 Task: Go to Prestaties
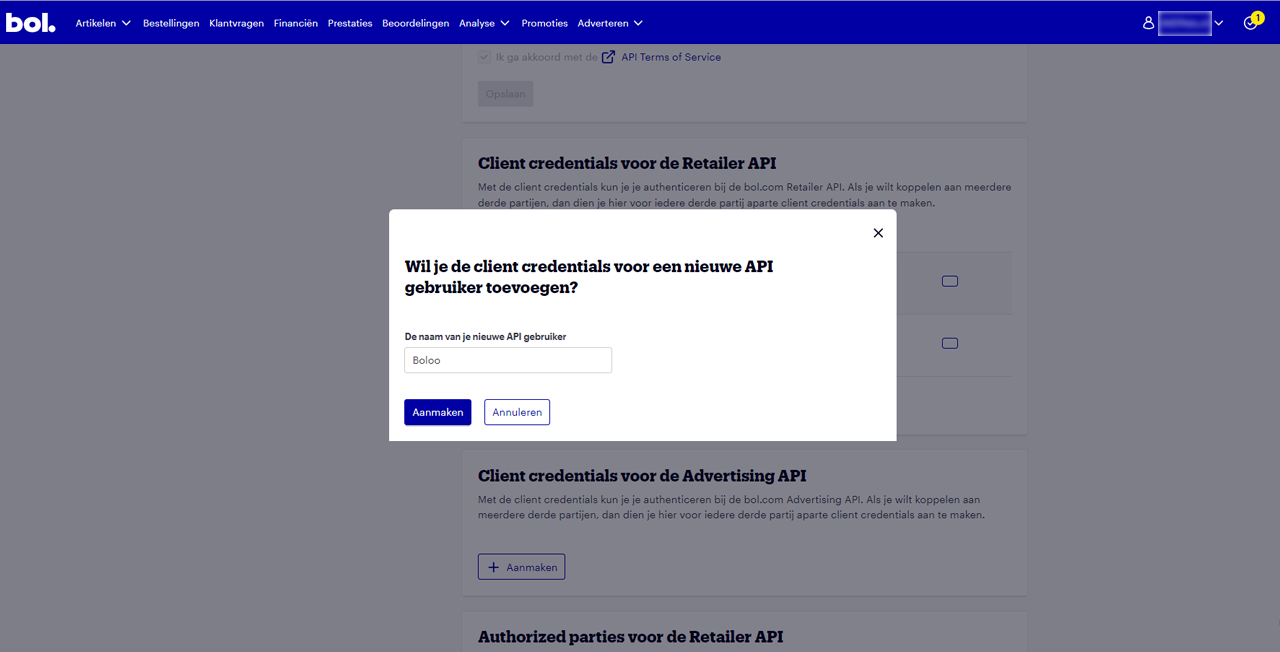coord(350,23)
